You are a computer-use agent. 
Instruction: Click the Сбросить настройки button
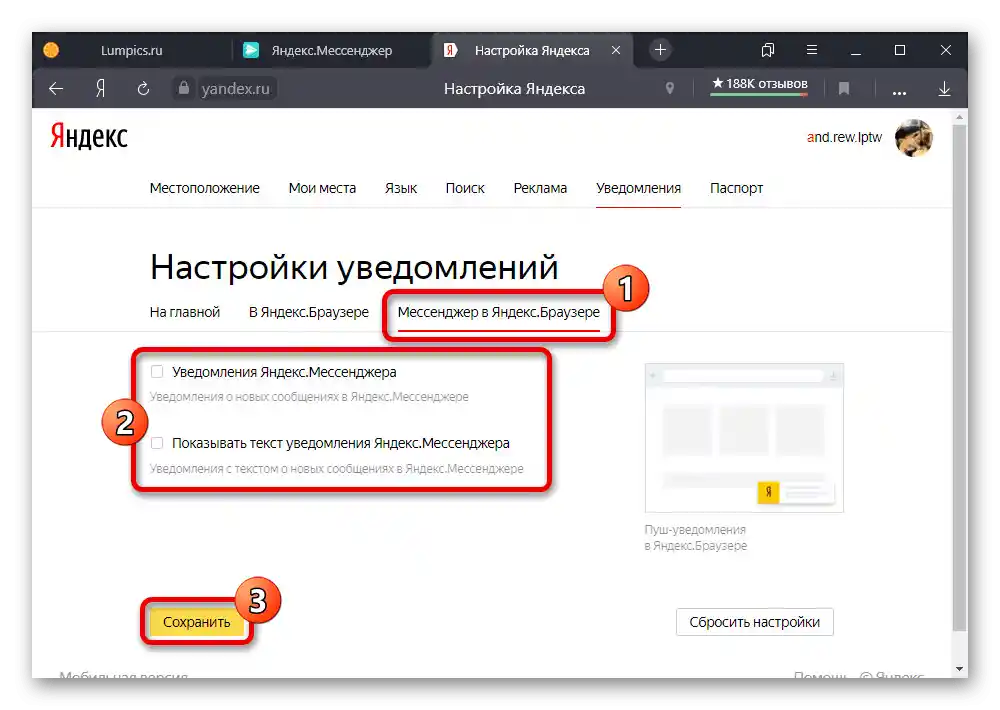pyautogui.click(x=754, y=622)
